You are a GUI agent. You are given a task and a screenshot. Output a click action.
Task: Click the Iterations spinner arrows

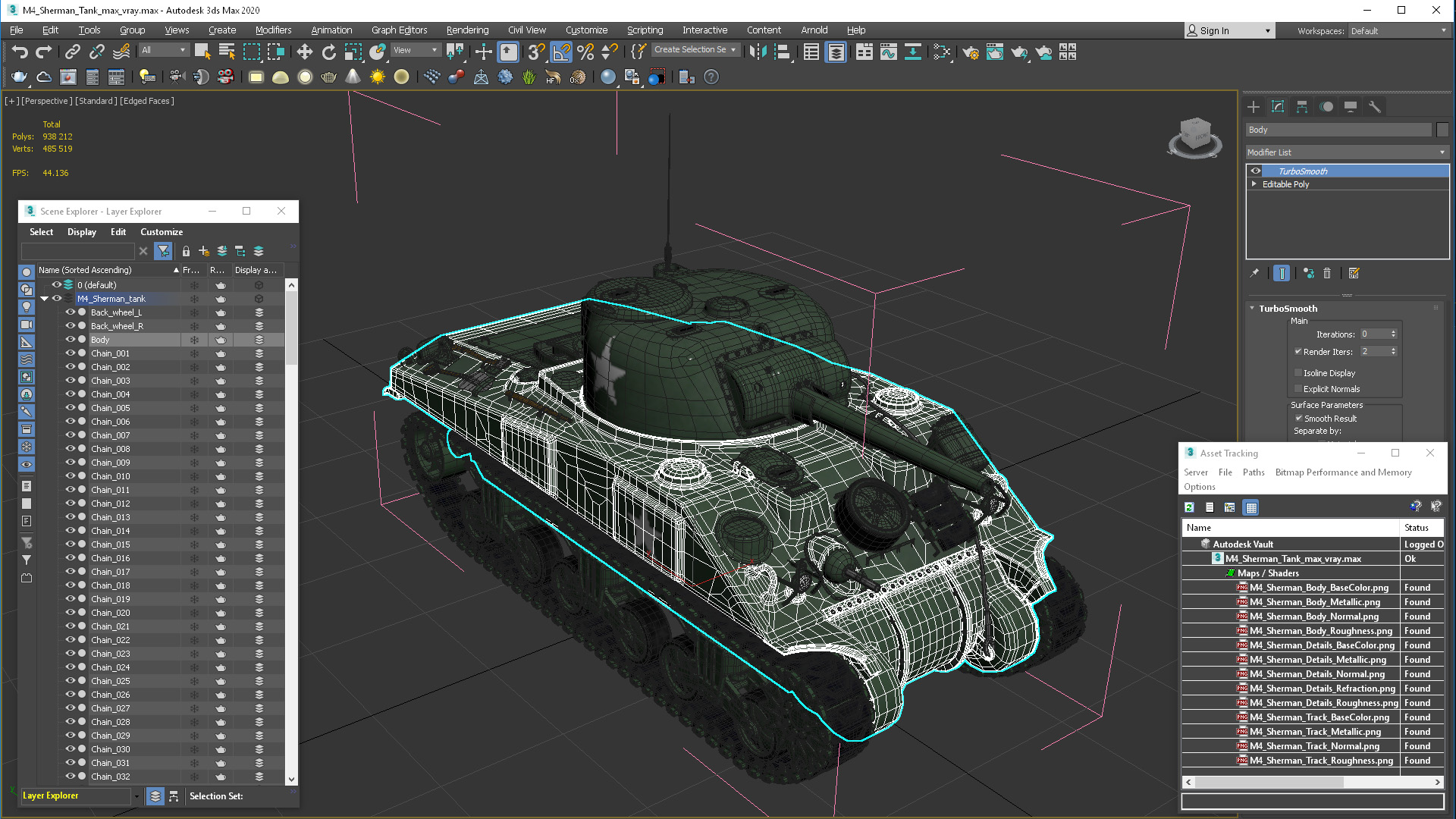click(x=1393, y=334)
